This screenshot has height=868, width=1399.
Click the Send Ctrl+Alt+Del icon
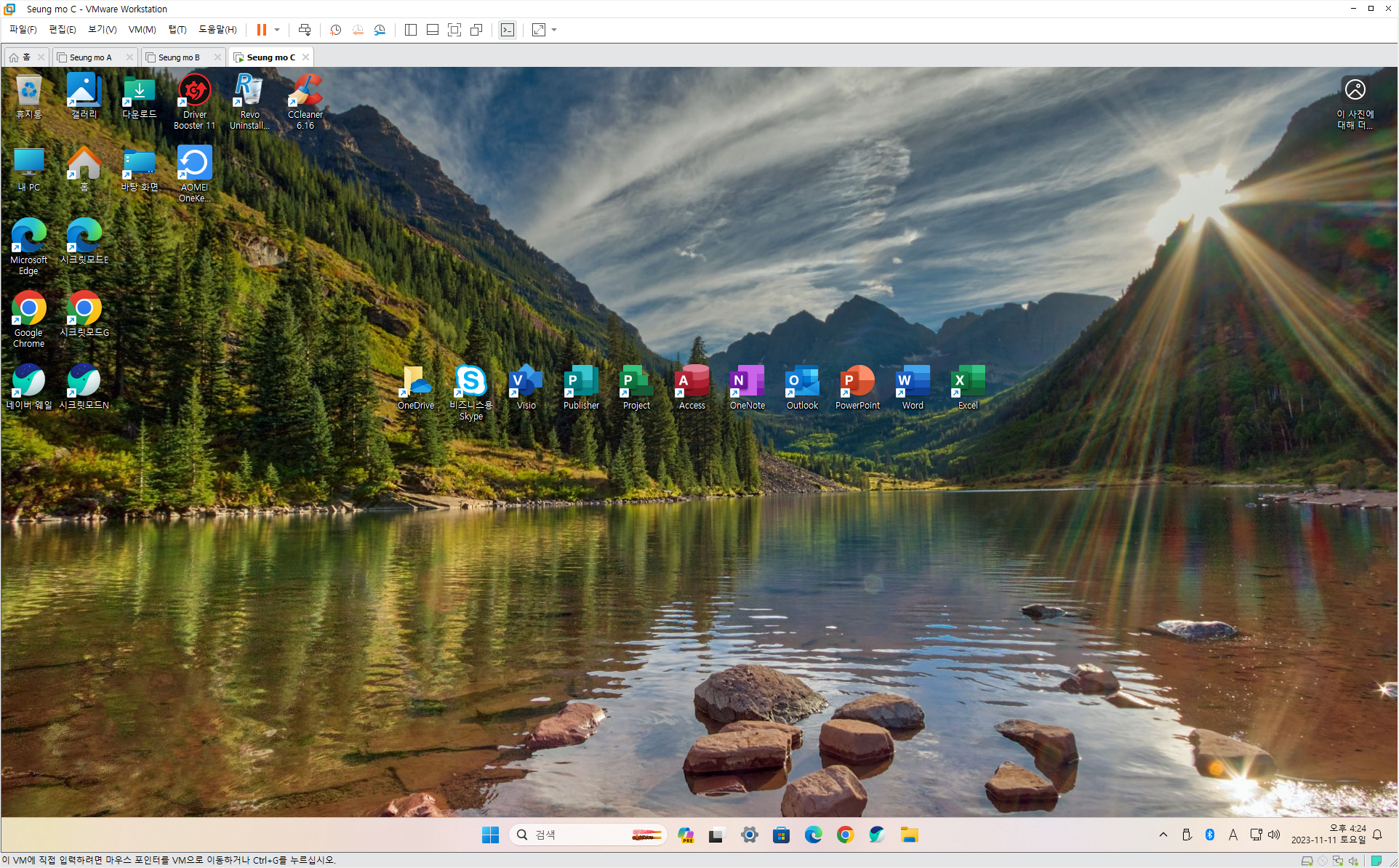305,30
